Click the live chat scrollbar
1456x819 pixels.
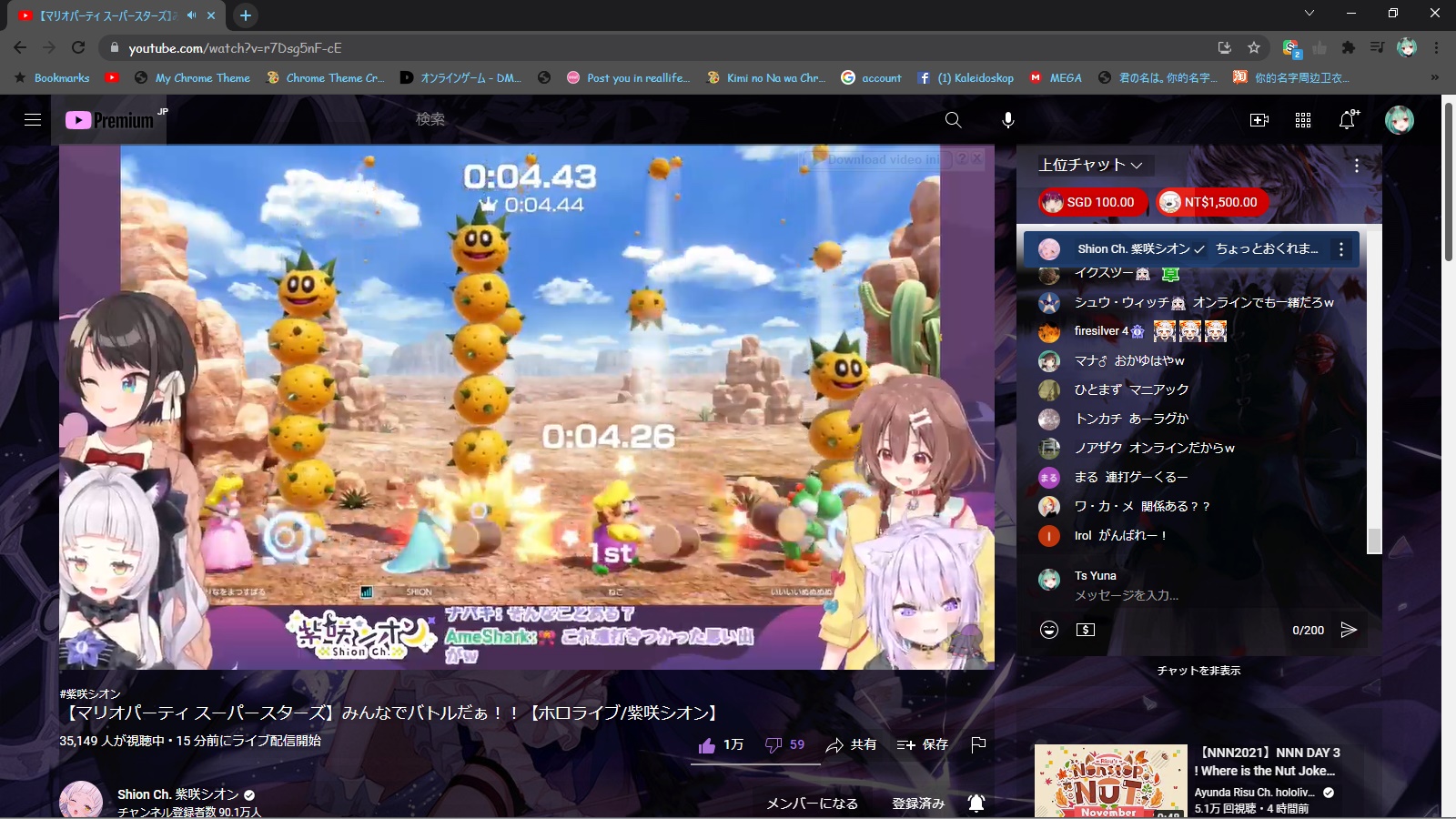tap(1374, 541)
